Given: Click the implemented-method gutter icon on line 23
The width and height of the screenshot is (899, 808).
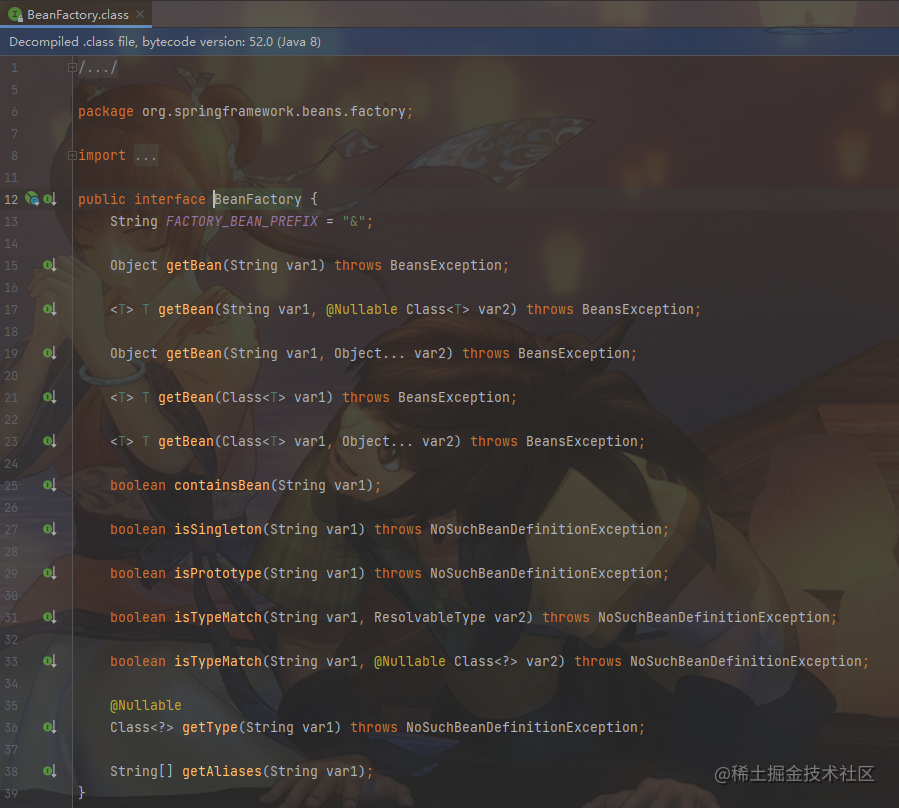Looking at the screenshot, I should pyautogui.click(x=50, y=441).
